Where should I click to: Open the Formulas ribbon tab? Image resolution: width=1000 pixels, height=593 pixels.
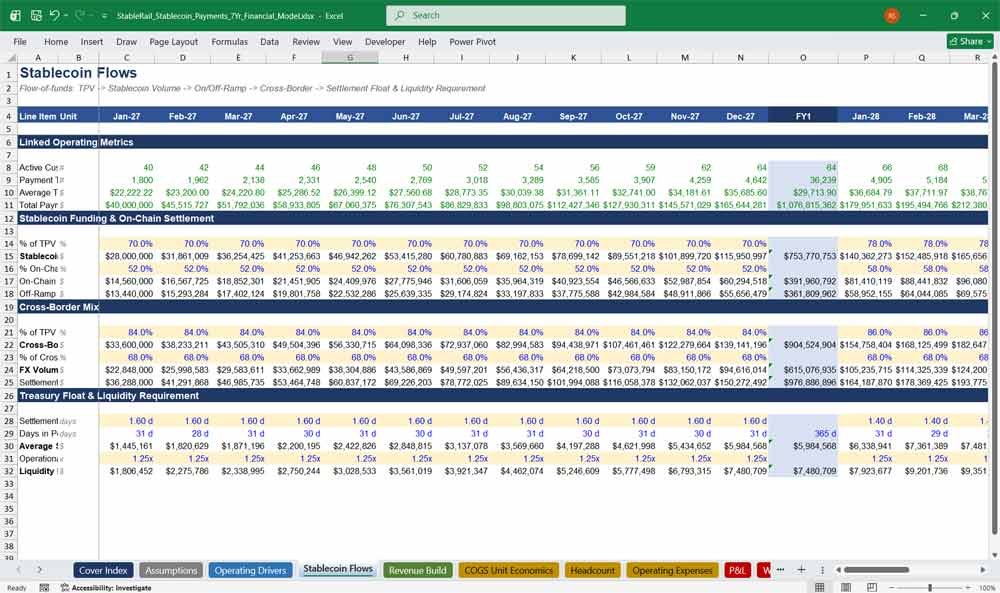[x=230, y=41]
